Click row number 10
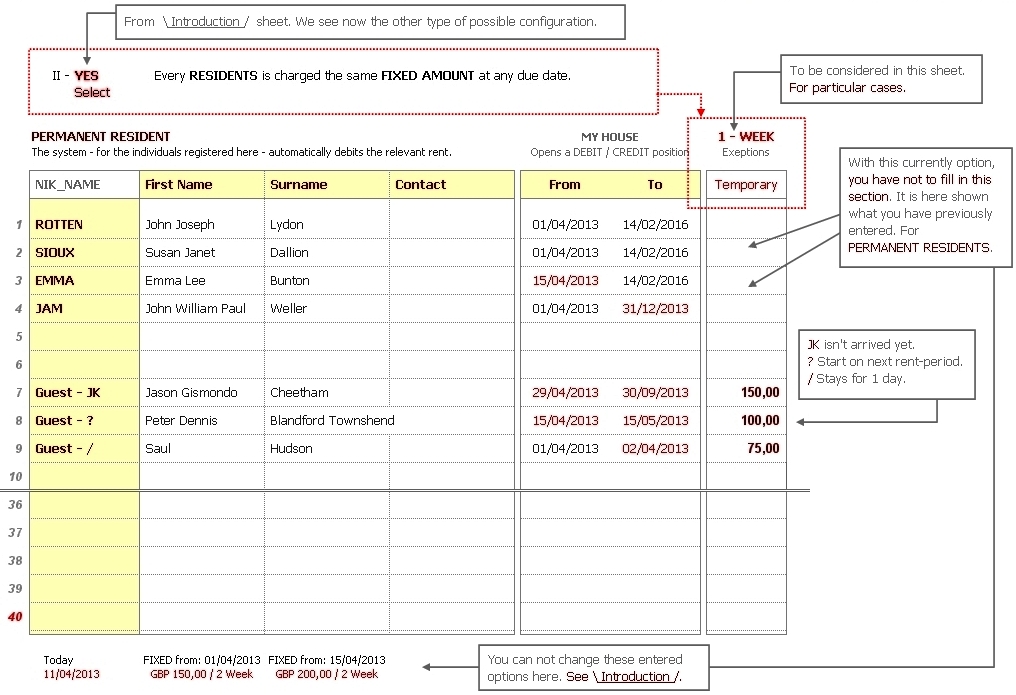Image resolution: width=1016 pixels, height=695 pixels. click(16, 477)
